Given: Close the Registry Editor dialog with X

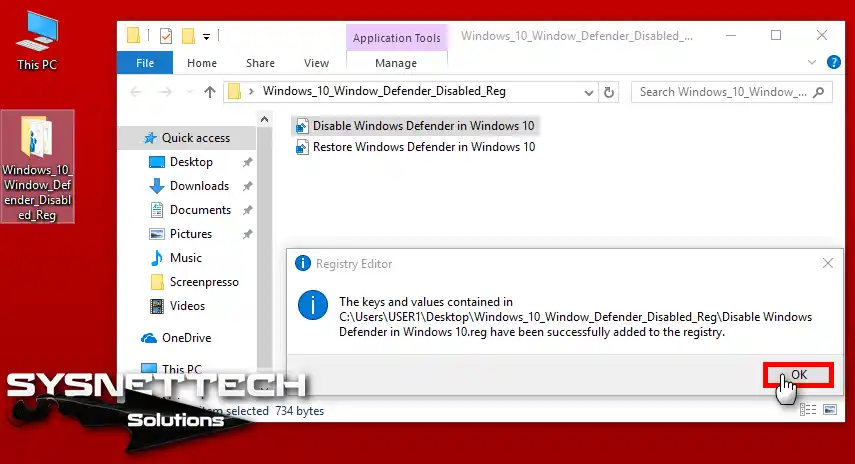Looking at the screenshot, I should tap(827, 264).
